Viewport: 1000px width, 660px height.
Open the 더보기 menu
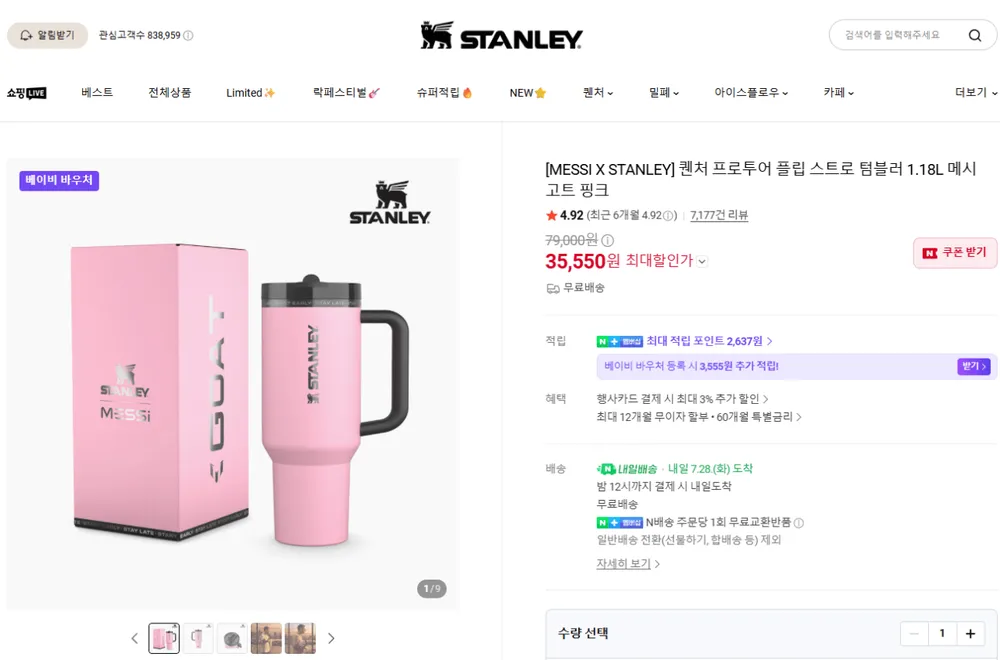point(976,93)
